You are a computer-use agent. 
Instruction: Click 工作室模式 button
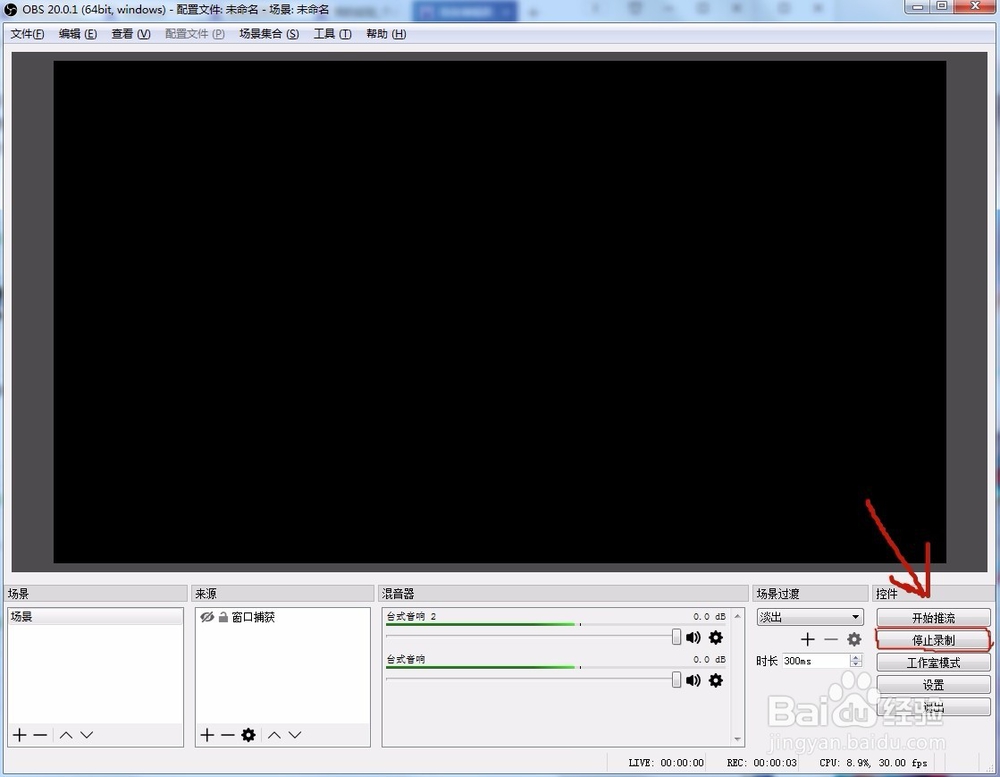[x=933, y=662]
